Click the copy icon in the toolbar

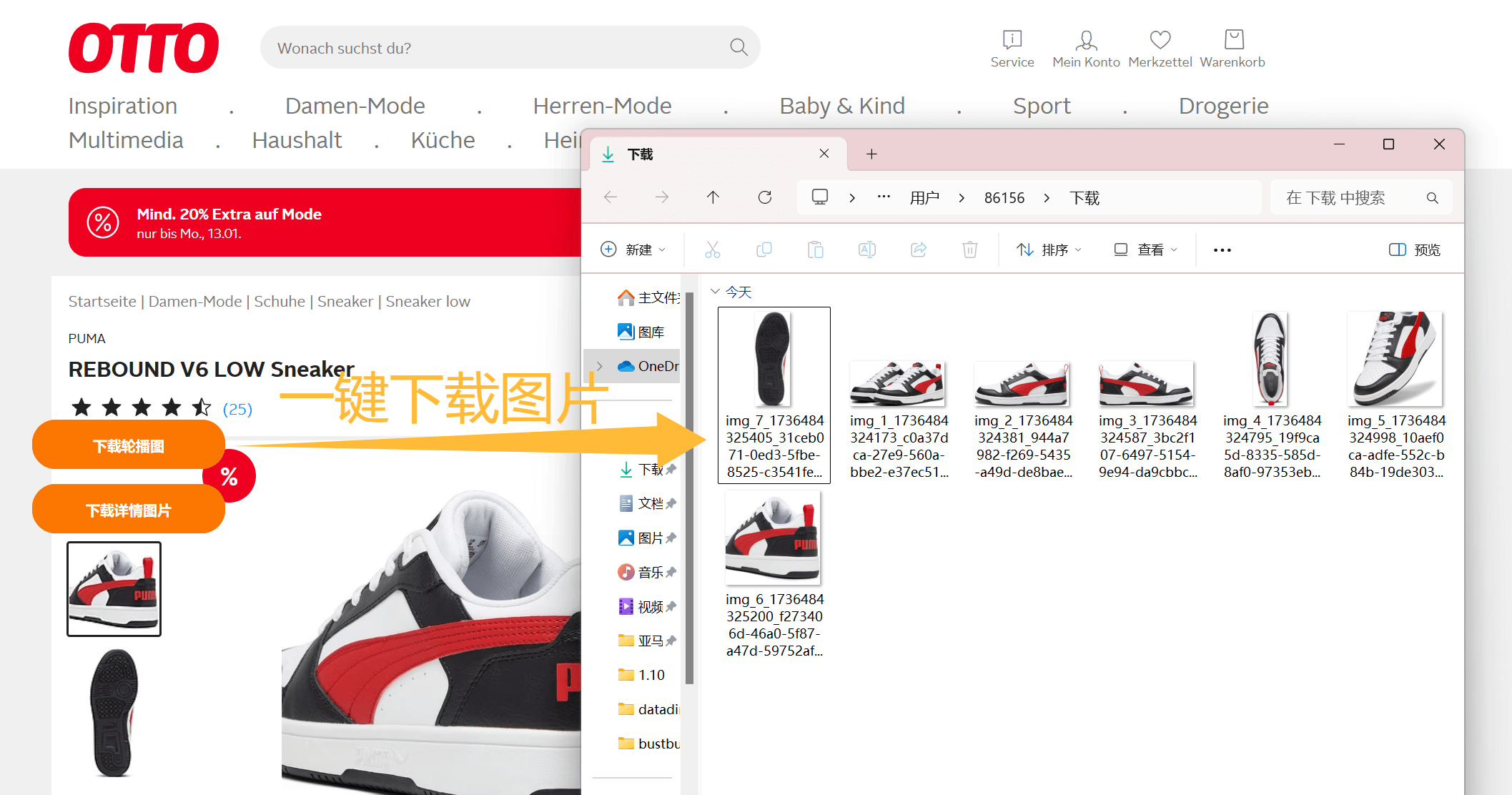[764, 250]
